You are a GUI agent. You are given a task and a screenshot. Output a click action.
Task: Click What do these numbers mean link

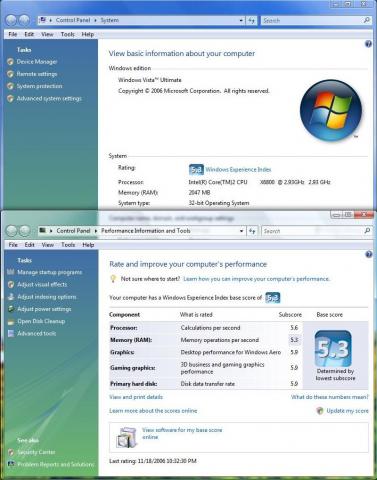(330, 397)
